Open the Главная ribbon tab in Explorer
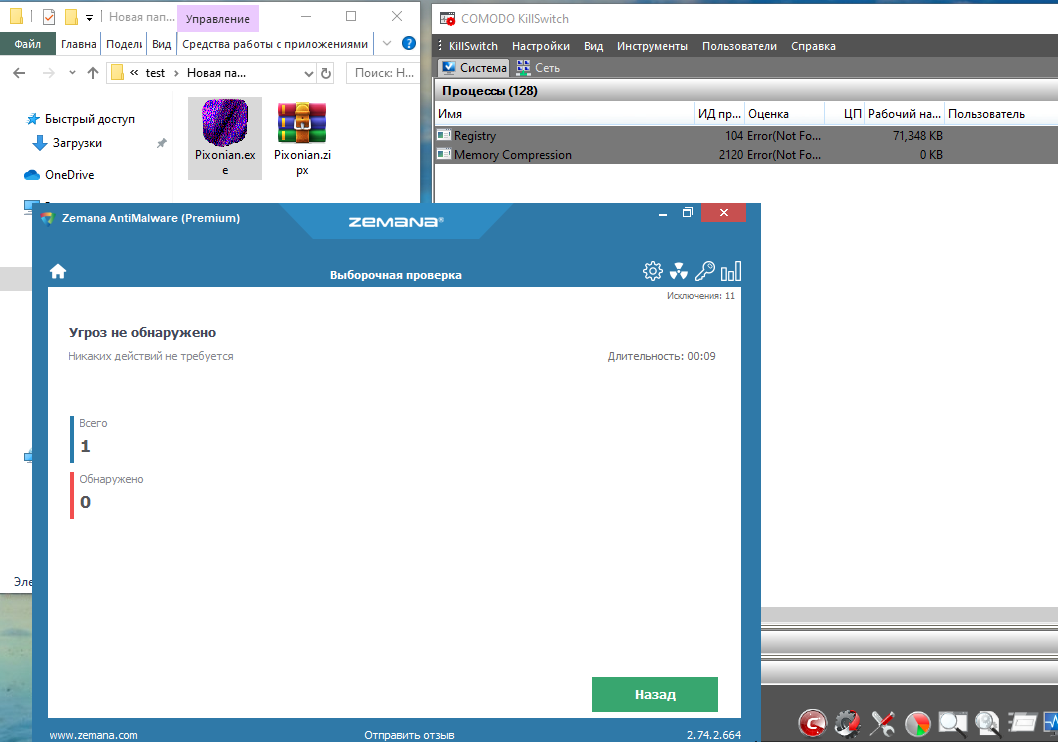 [x=78, y=44]
